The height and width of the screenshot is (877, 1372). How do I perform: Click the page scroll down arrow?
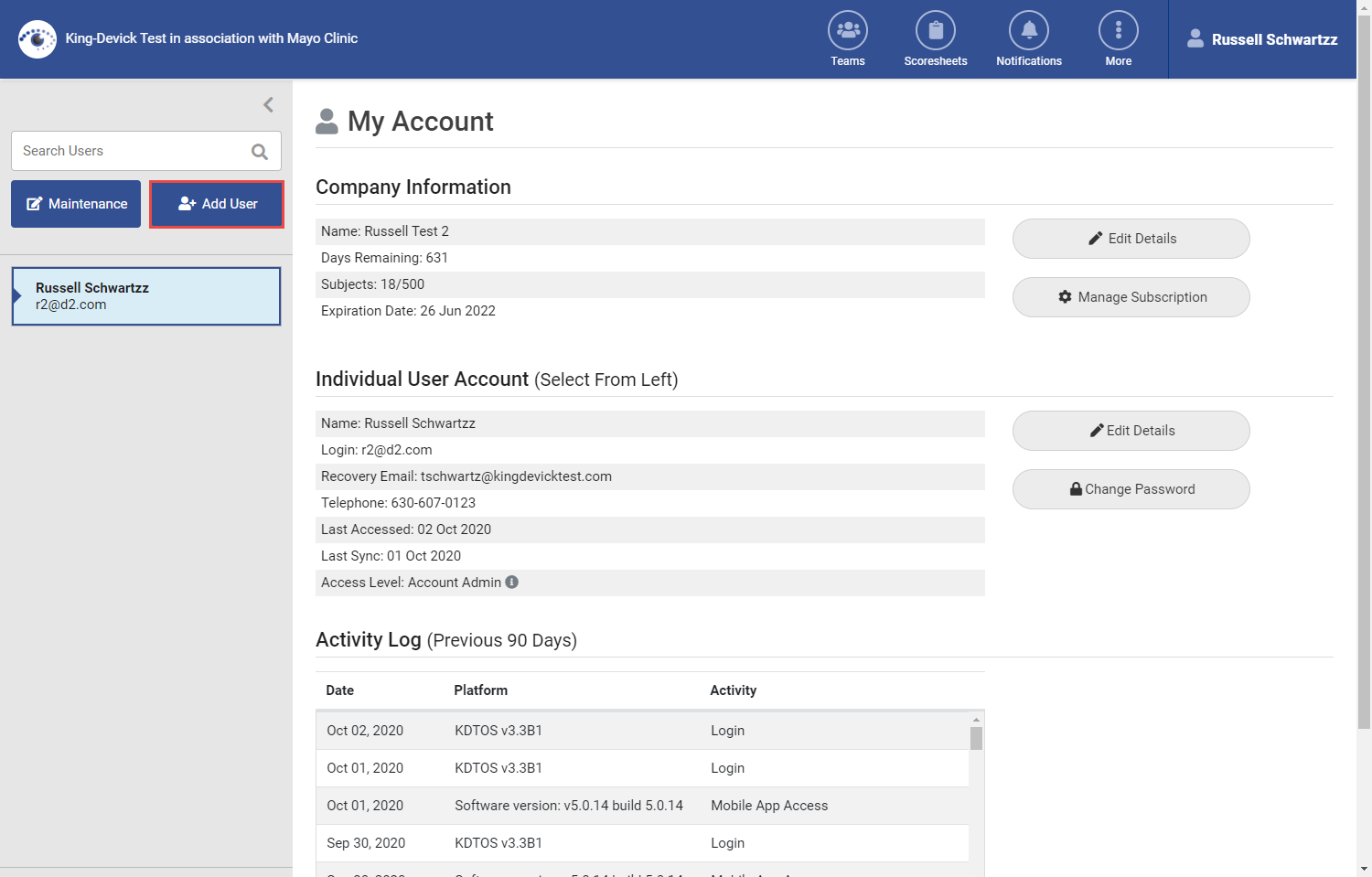(1364, 869)
